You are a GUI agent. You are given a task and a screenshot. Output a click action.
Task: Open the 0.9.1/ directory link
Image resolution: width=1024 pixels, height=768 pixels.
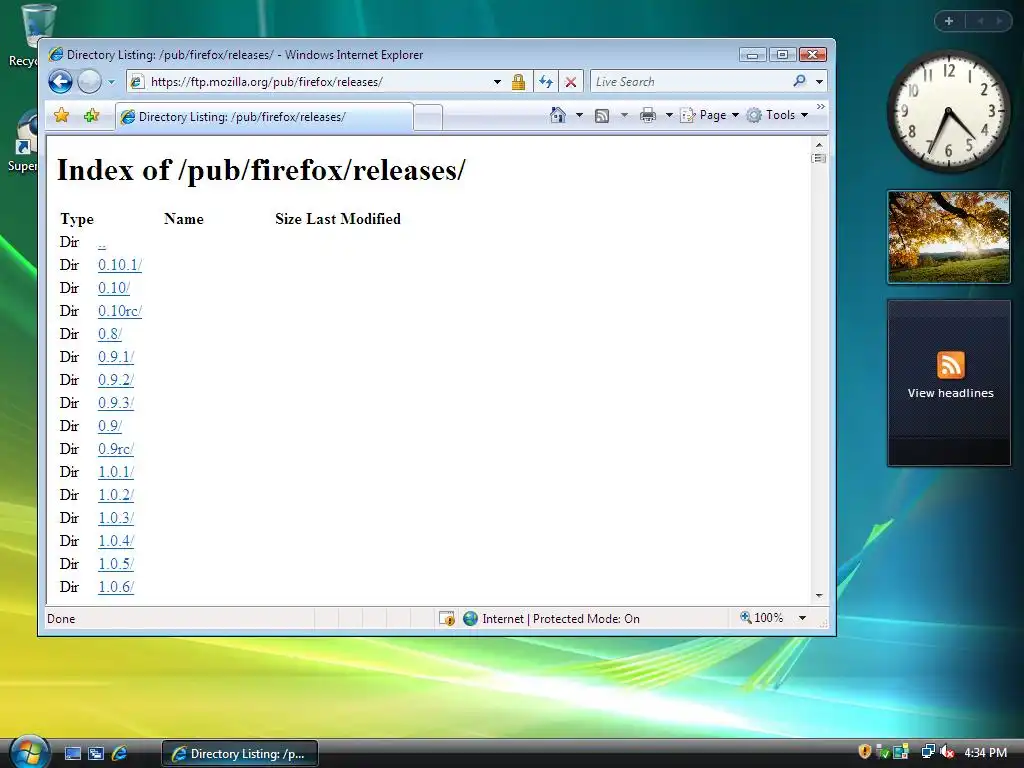coord(116,357)
